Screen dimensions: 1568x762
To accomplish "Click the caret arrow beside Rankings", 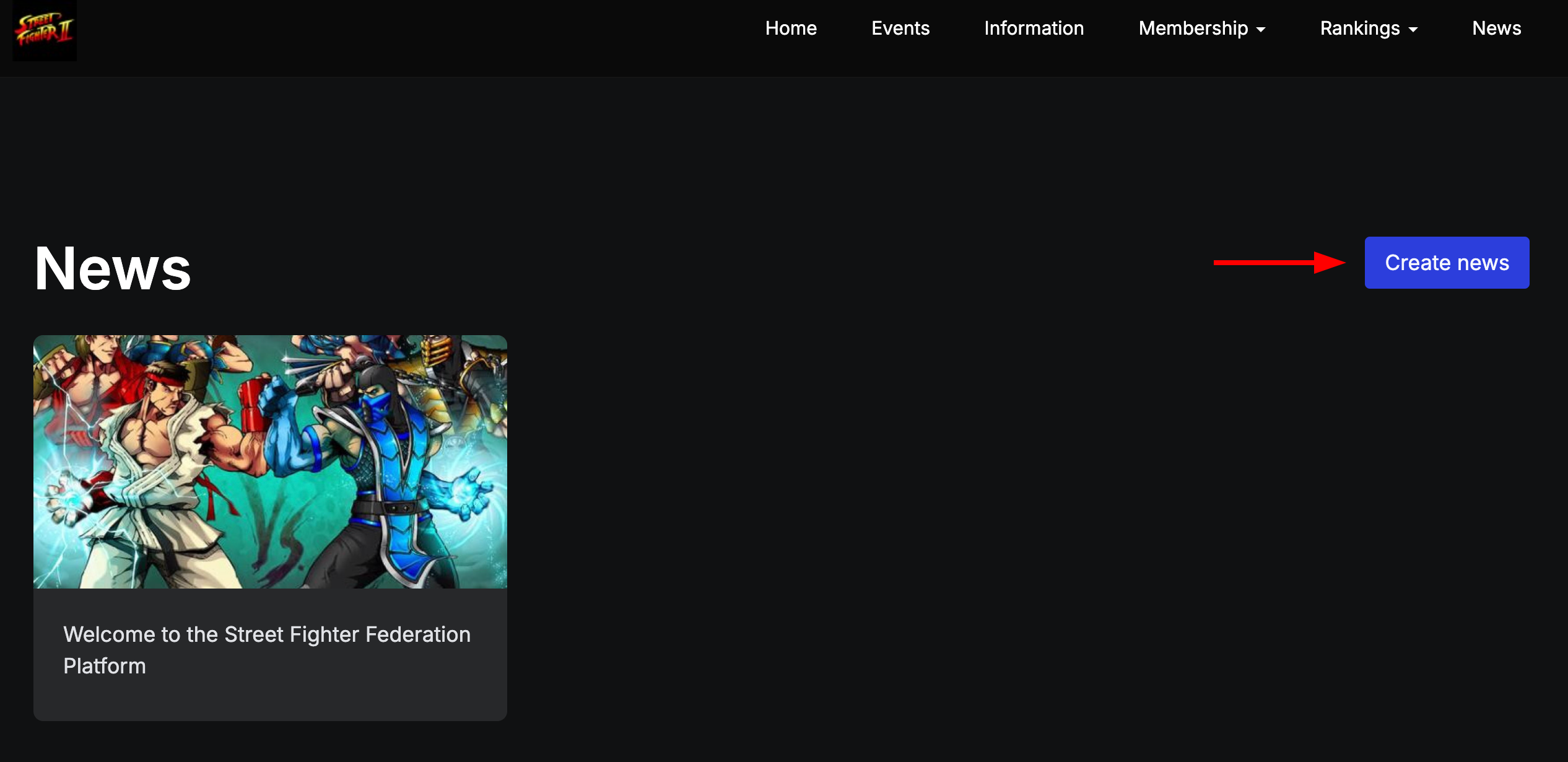I will pyautogui.click(x=1413, y=30).
